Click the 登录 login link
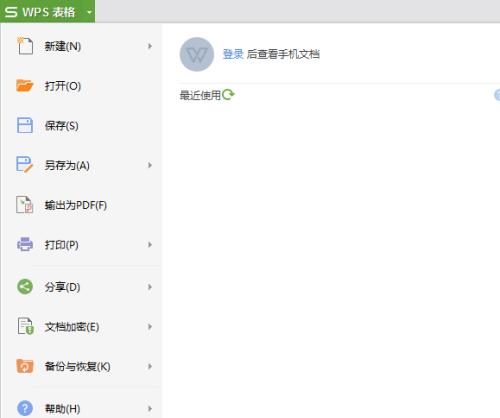The image size is (500, 418). click(x=233, y=54)
